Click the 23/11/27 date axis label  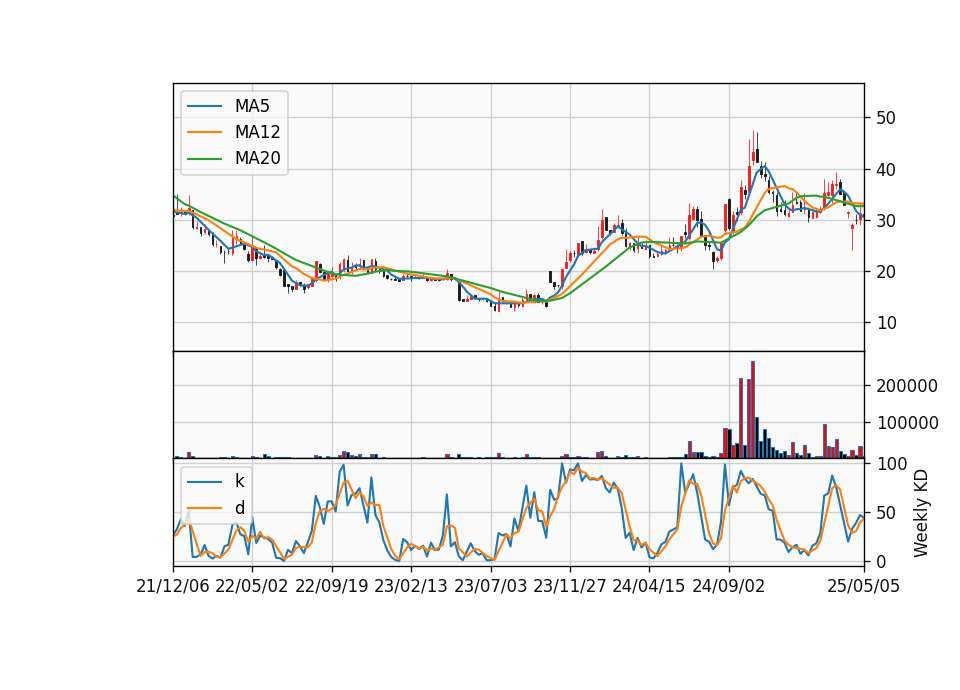570,586
